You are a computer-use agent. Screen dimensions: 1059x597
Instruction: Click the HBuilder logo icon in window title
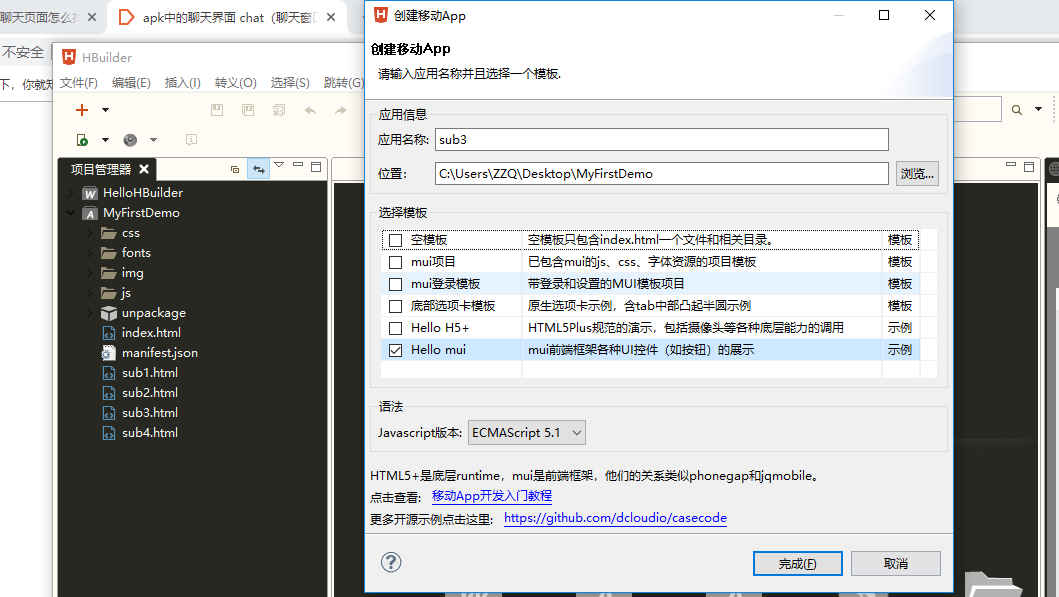point(69,57)
